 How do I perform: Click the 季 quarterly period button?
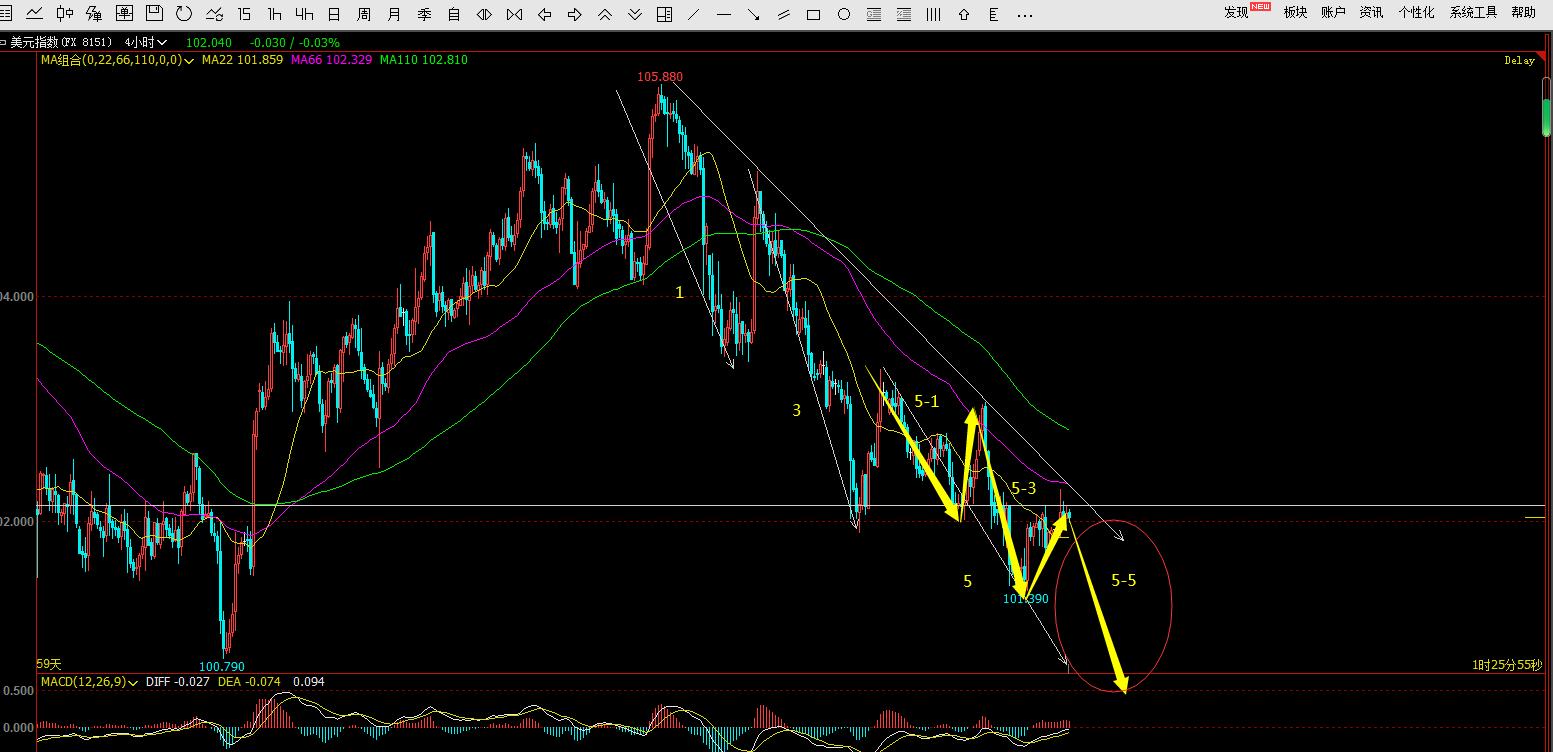(424, 14)
